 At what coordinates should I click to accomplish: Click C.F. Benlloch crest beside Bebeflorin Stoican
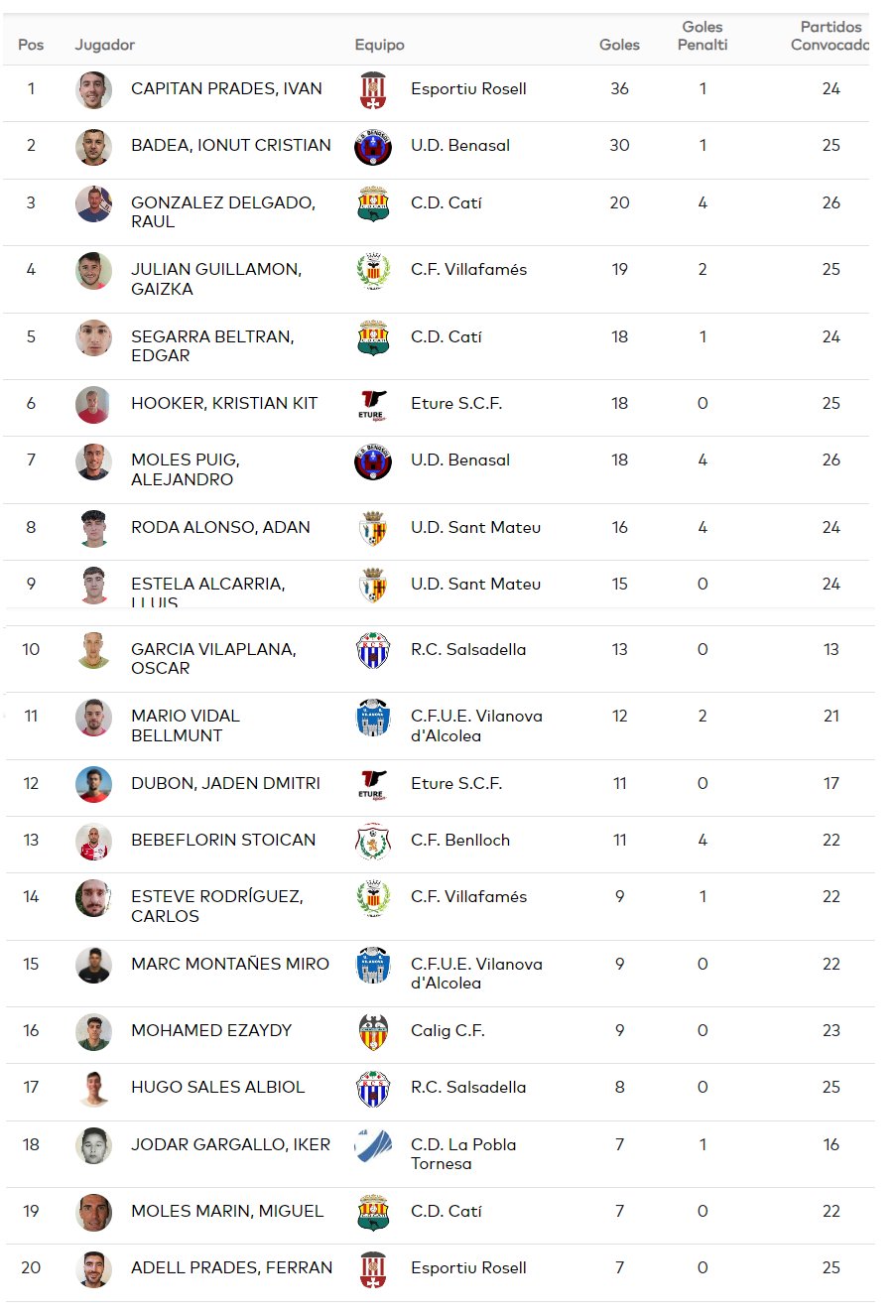tap(373, 841)
